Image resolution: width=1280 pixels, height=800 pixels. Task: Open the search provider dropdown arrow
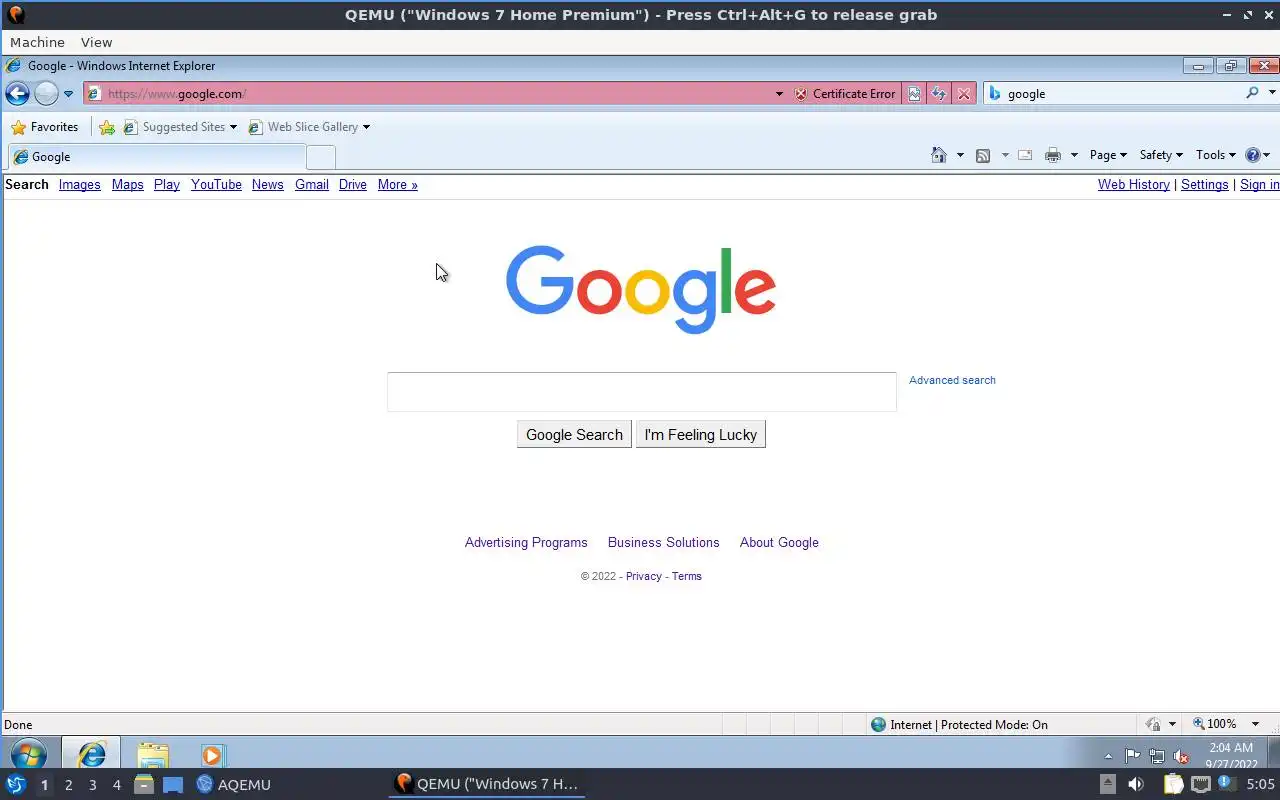point(1272,93)
